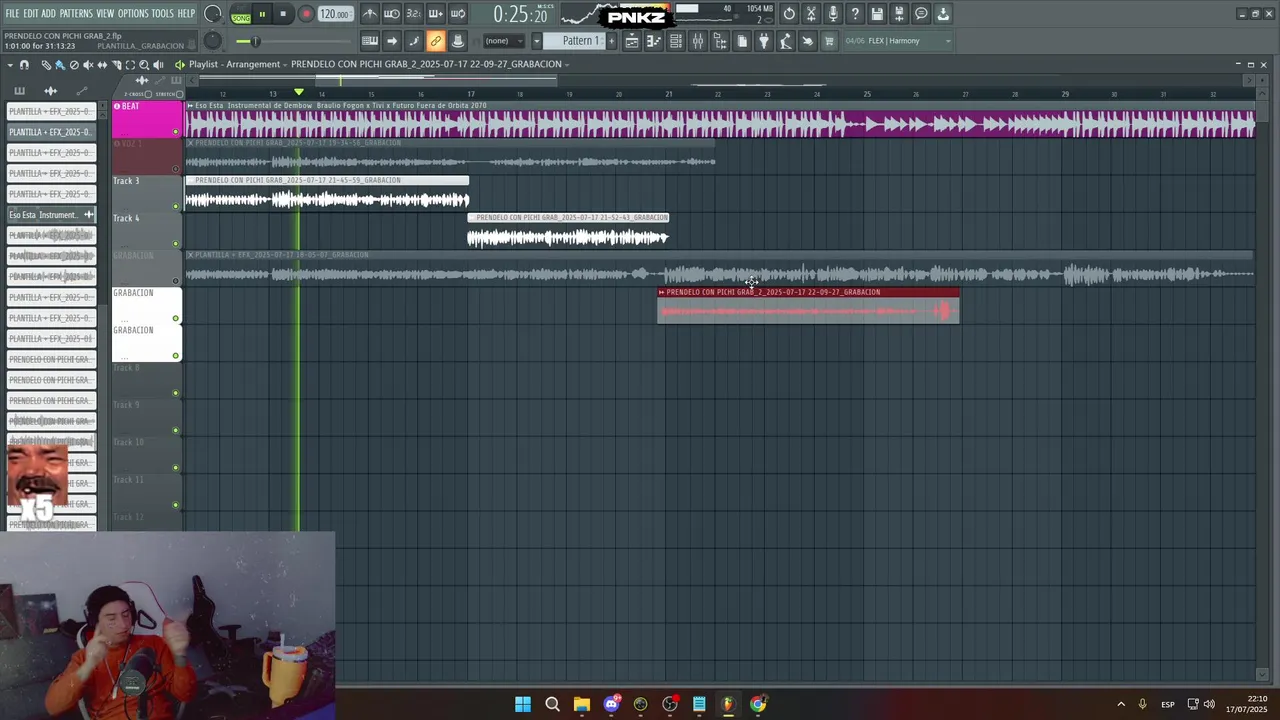This screenshot has width=1280, height=720.
Task: Select the playlist Paint brush tool
Action: [60, 65]
